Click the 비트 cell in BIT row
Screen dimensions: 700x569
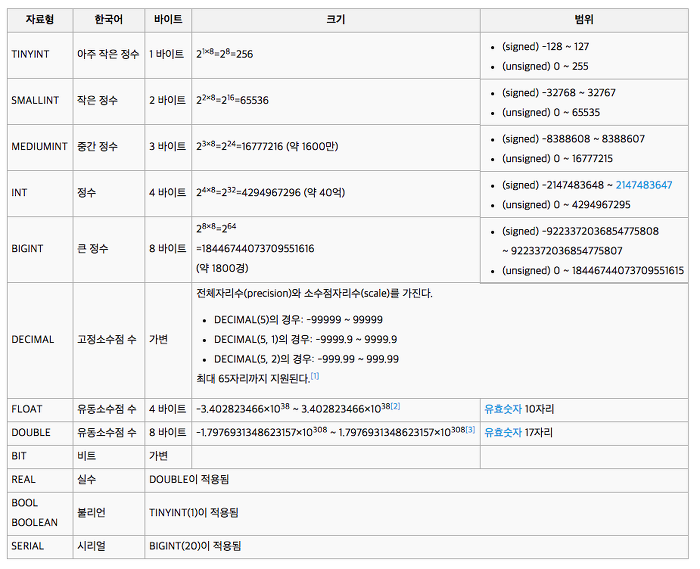[x=108, y=456]
